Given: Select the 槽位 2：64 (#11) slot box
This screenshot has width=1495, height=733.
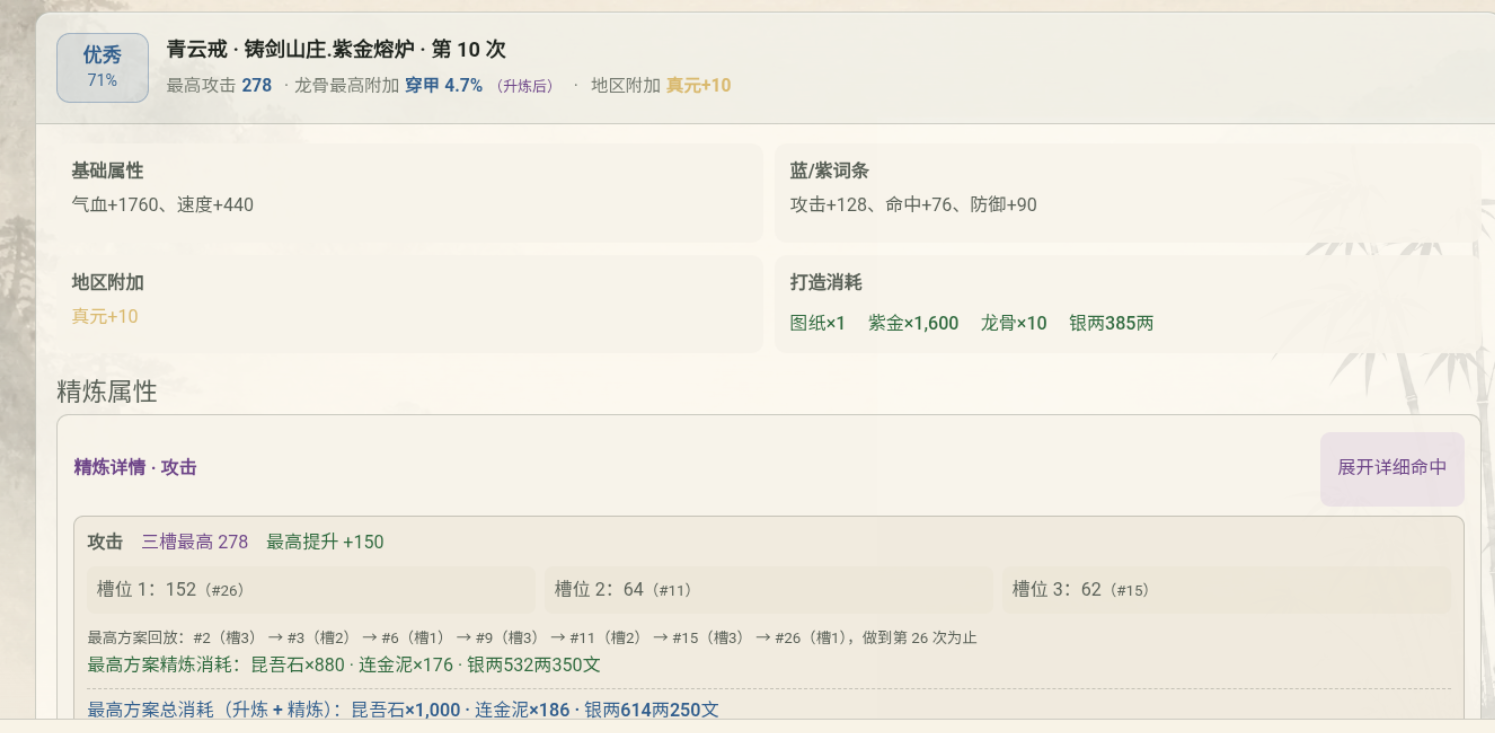Looking at the screenshot, I should 769,590.
